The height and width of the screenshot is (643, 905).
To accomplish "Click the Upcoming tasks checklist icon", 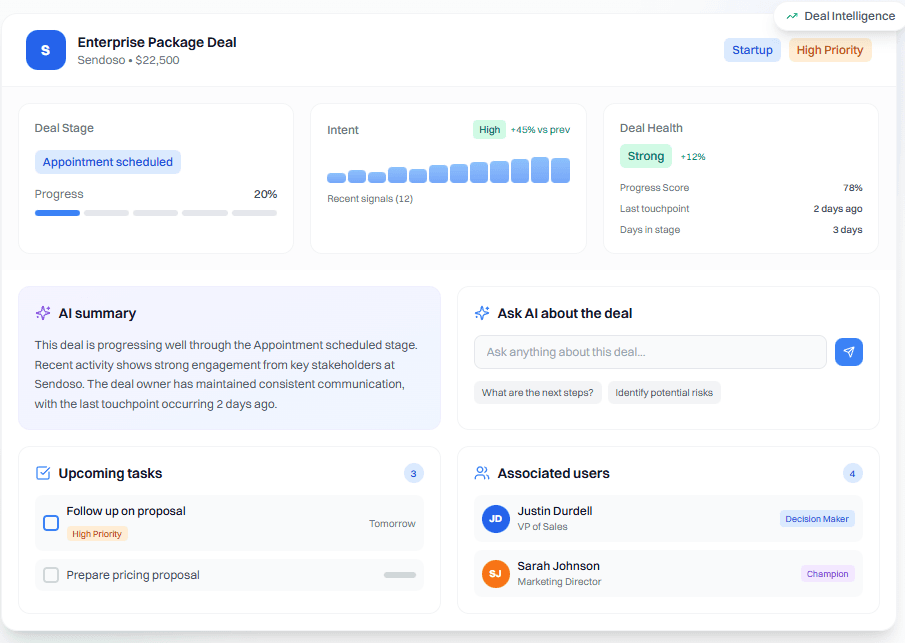I will pyautogui.click(x=42, y=473).
